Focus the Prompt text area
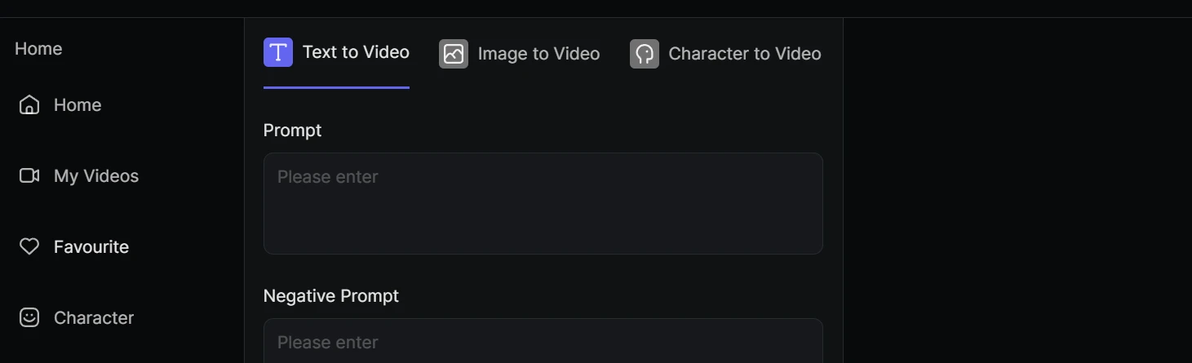1192x363 pixels. (543, 204)
